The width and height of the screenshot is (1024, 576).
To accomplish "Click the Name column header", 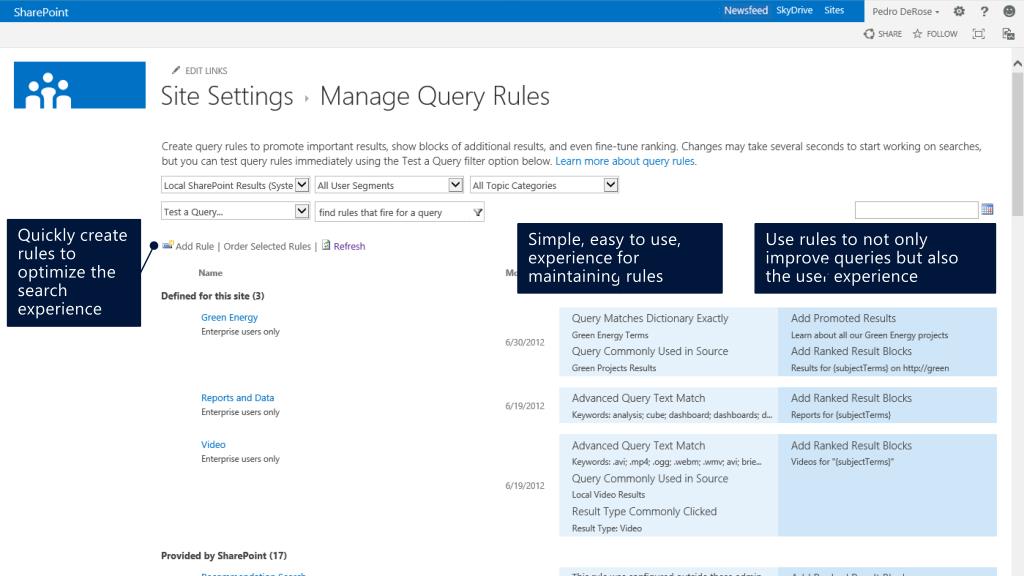I will click(210, 273).
